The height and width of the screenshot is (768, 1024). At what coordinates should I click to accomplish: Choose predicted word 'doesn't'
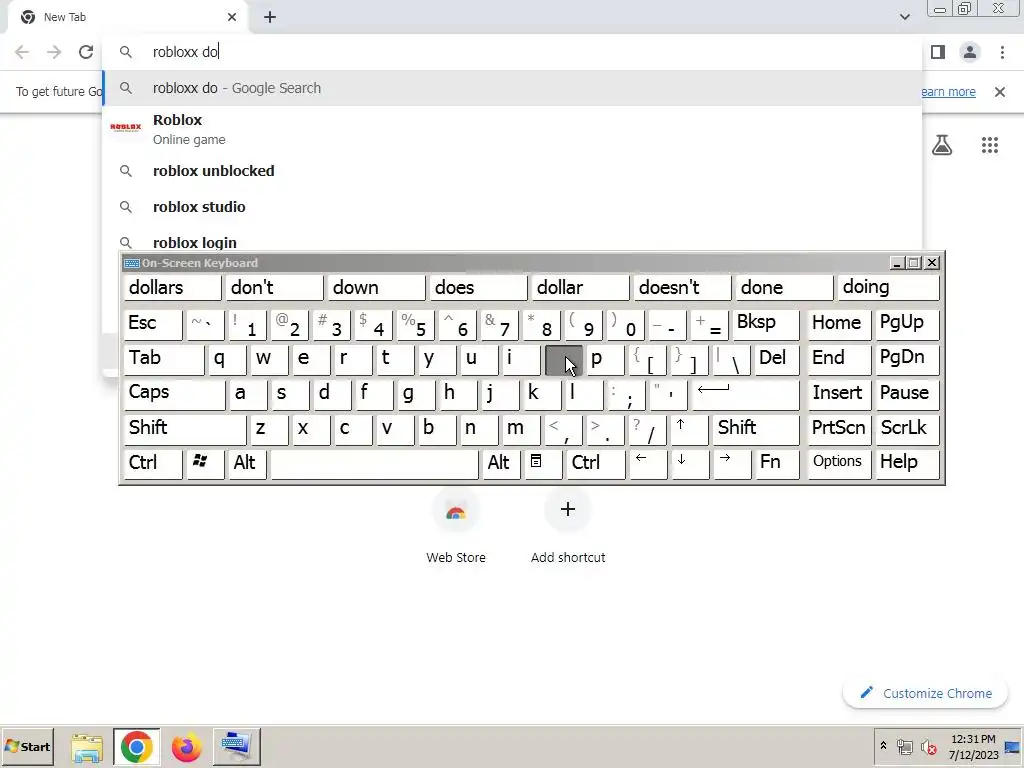point(682,287)
